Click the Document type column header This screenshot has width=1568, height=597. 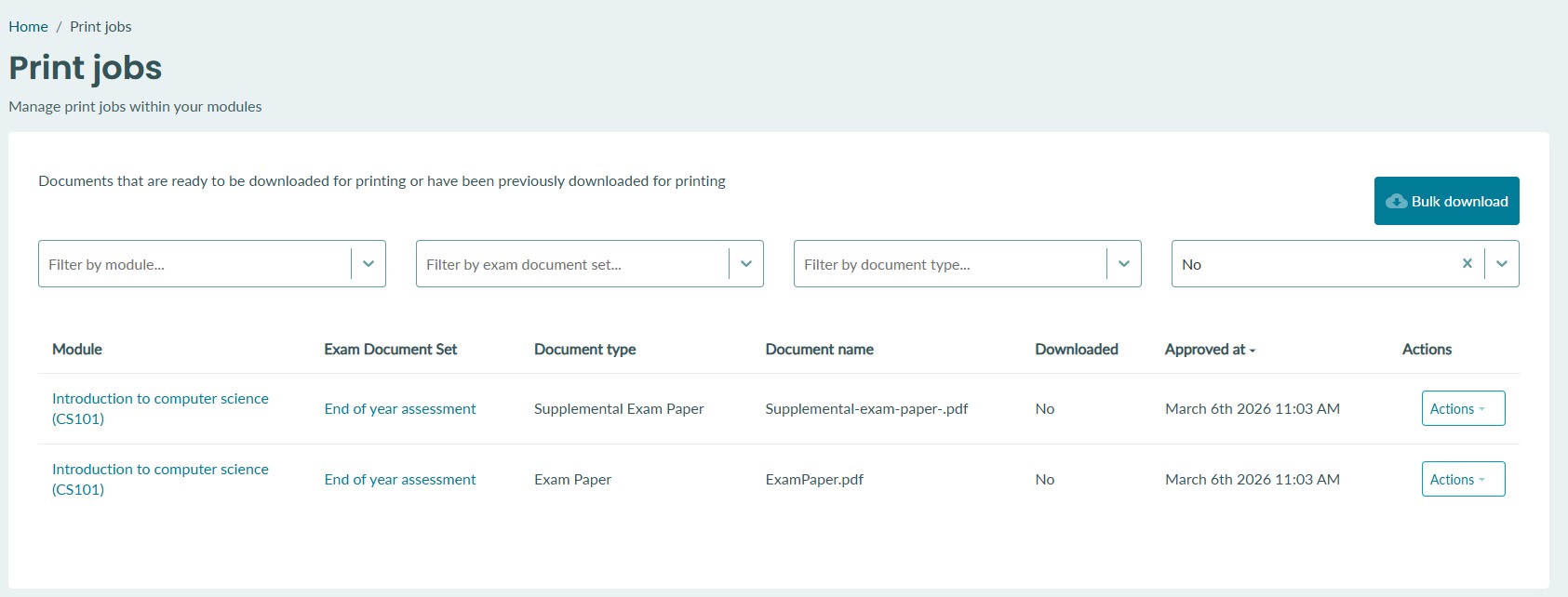pyautogui.click(x=585, y=350)
